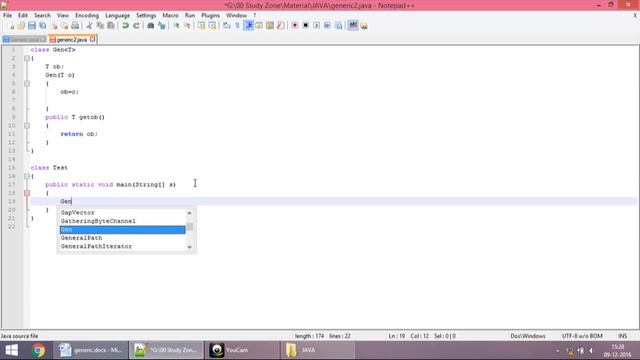Switch to the generic.java tab
Viewport: 640px width, 360px height.
(24, 40)
